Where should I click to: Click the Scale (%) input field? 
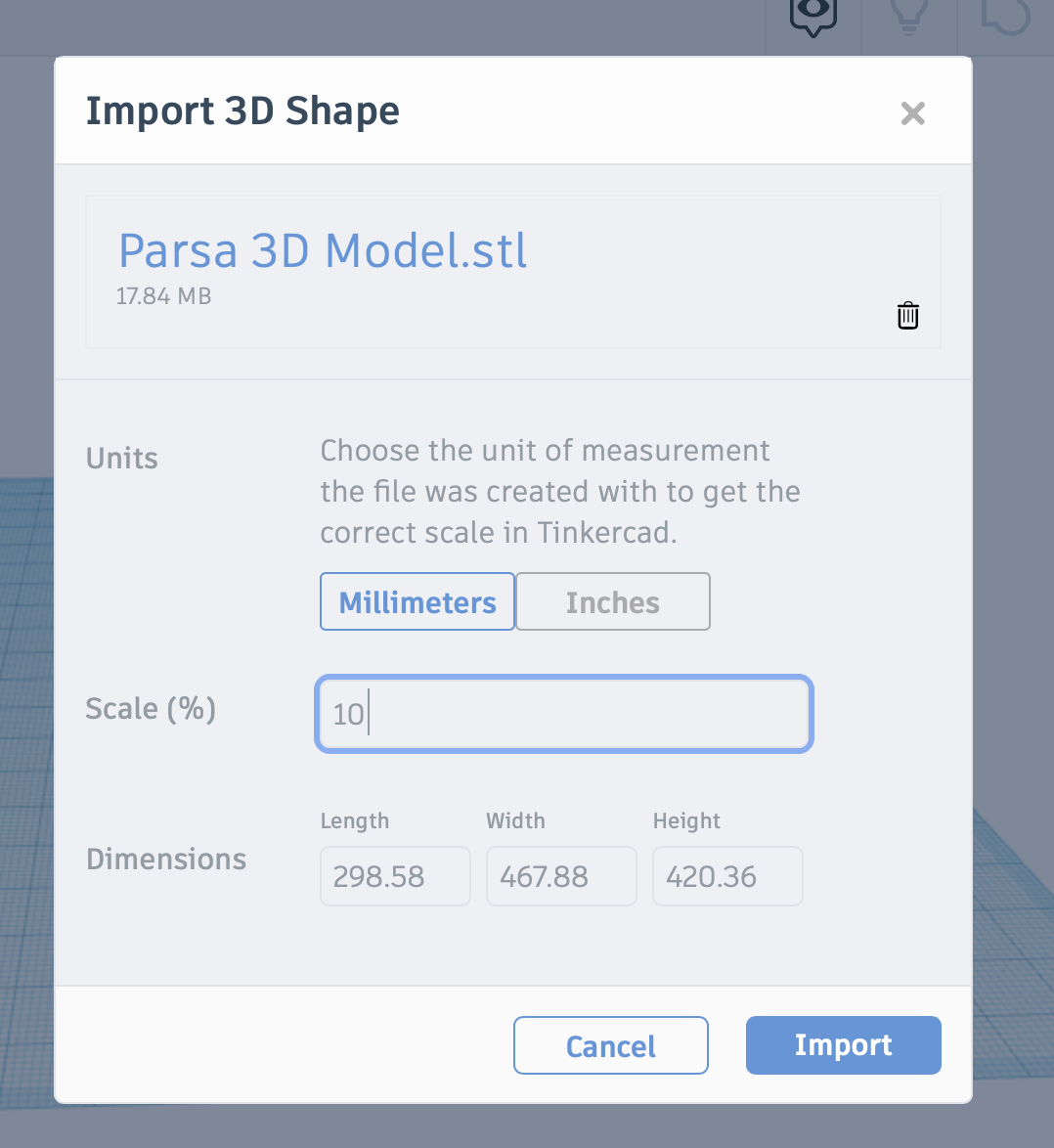[x=564, y=714]
